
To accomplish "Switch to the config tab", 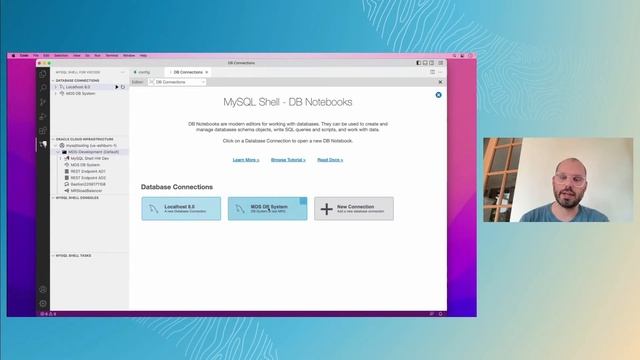I will point(142,72).
